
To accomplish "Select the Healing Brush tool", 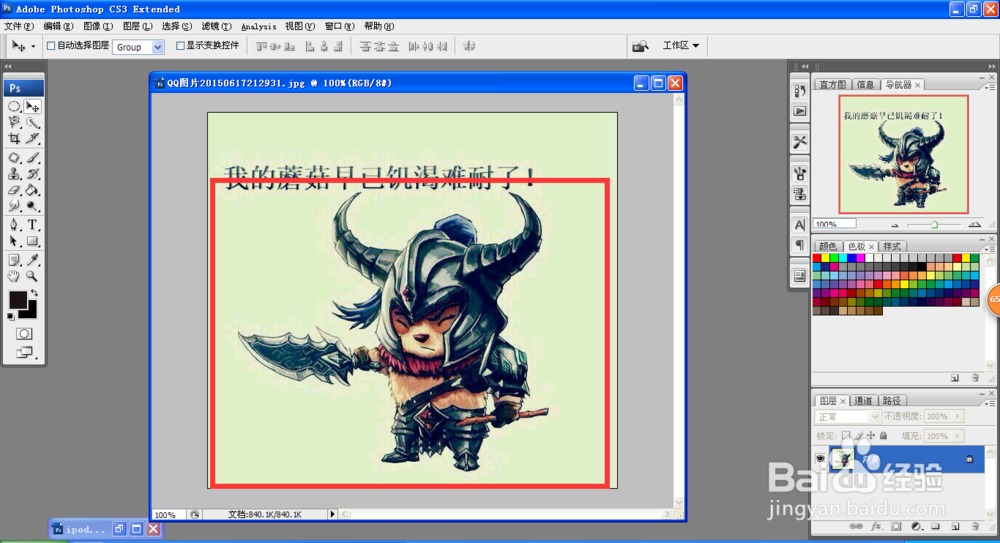I will pyautogui.click(x=14, y=158).
